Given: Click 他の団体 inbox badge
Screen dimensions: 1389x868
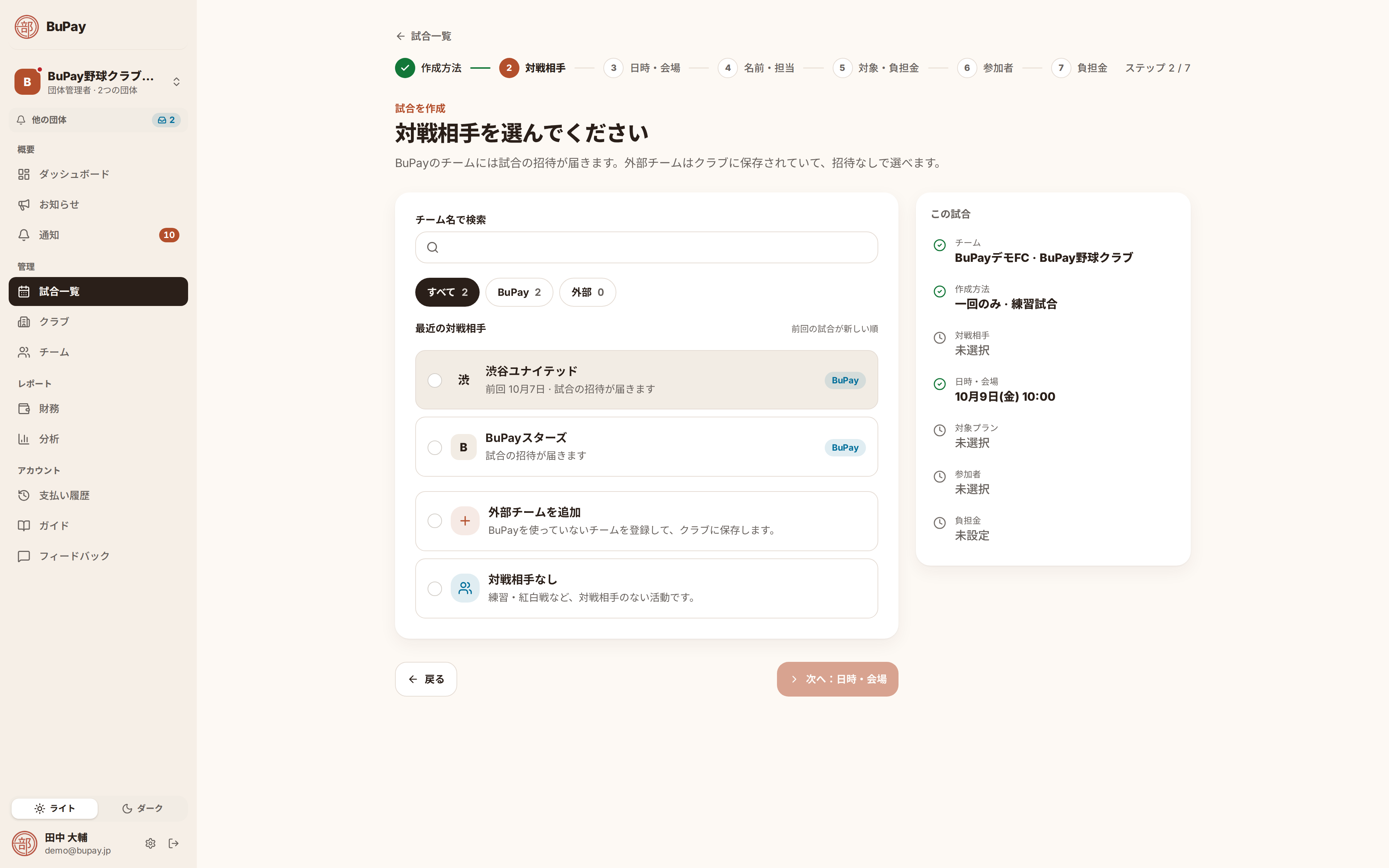Looking at the screenshot, I should click(166, 120).
